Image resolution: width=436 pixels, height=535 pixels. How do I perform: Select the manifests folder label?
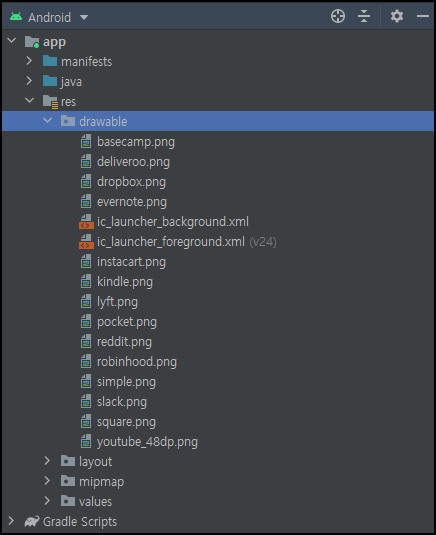point(87,61)
